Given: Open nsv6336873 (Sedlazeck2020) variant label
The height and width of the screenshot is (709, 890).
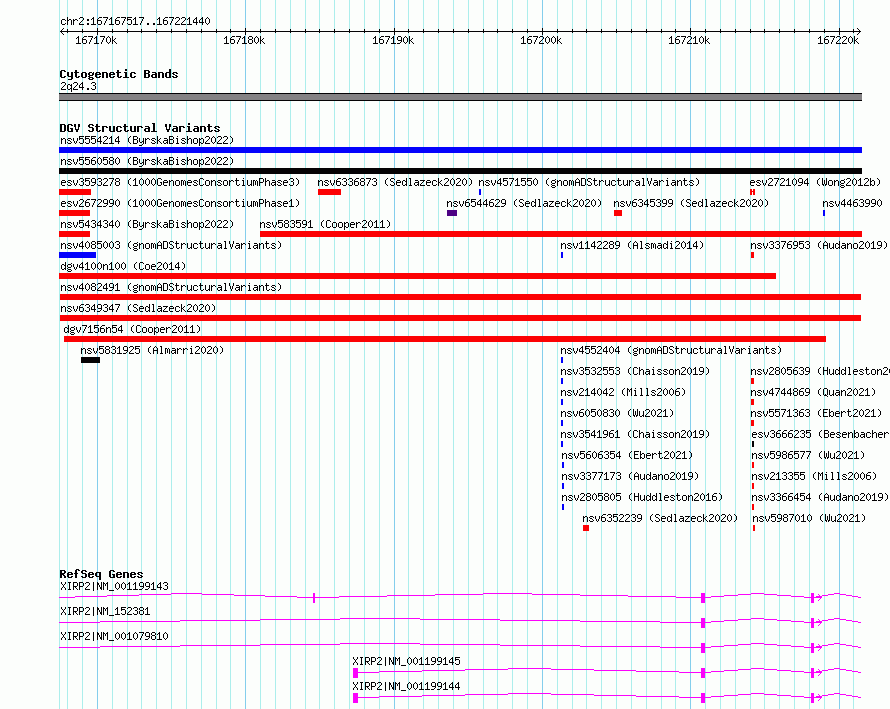Looking at the screenshot, I should (395, 182).
